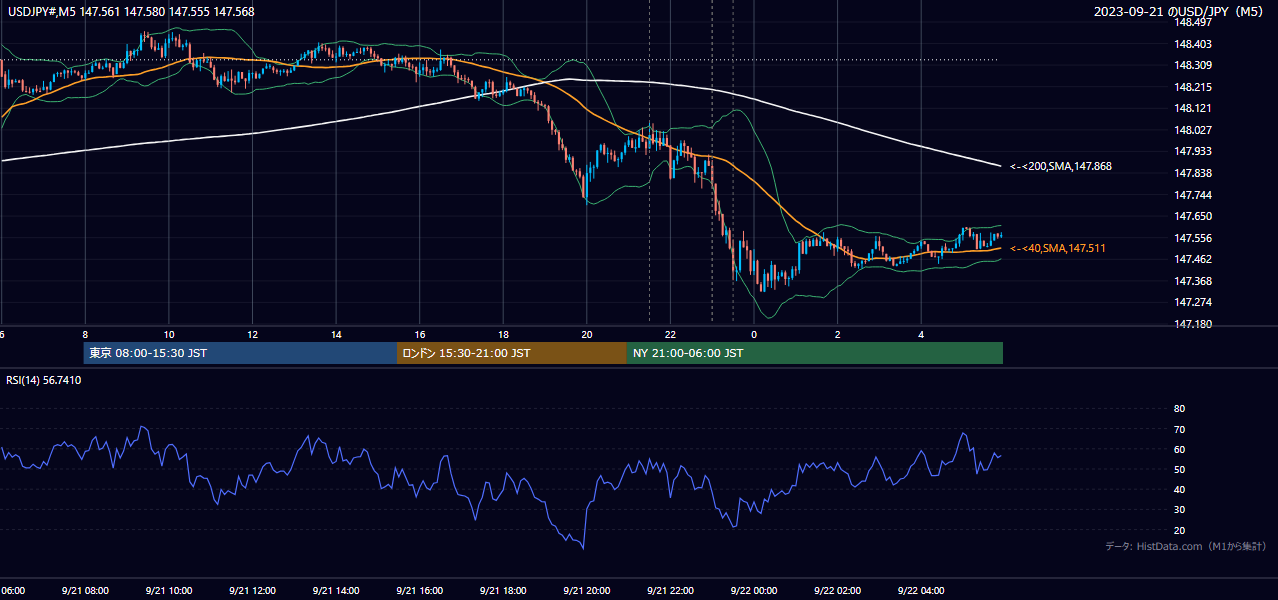Click hour label 12 under the price chart
The width and height of the screenshot is (1278, 600).
tap(253, 334)
